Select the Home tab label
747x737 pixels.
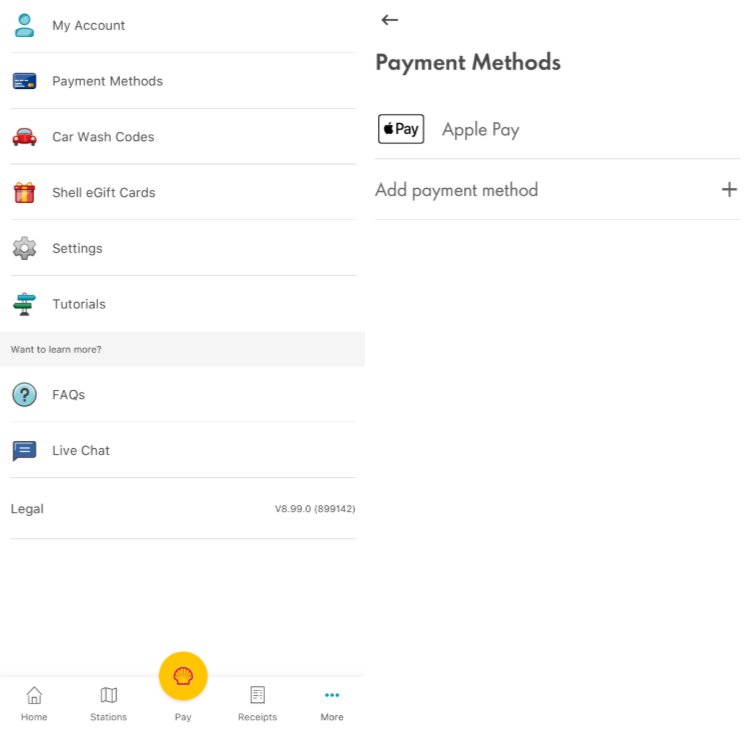(34, 717)
